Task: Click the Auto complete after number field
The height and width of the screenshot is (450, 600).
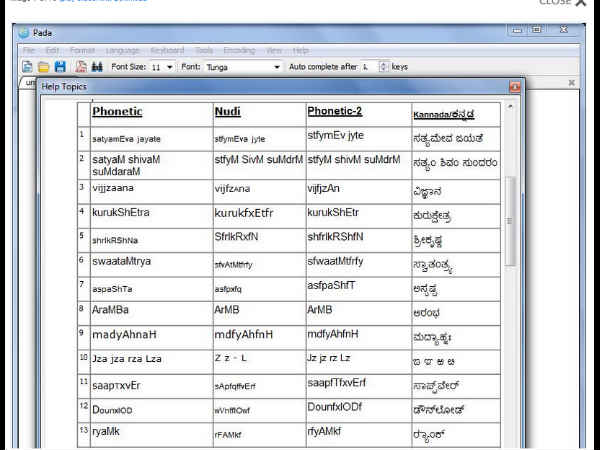Action: 370,67
